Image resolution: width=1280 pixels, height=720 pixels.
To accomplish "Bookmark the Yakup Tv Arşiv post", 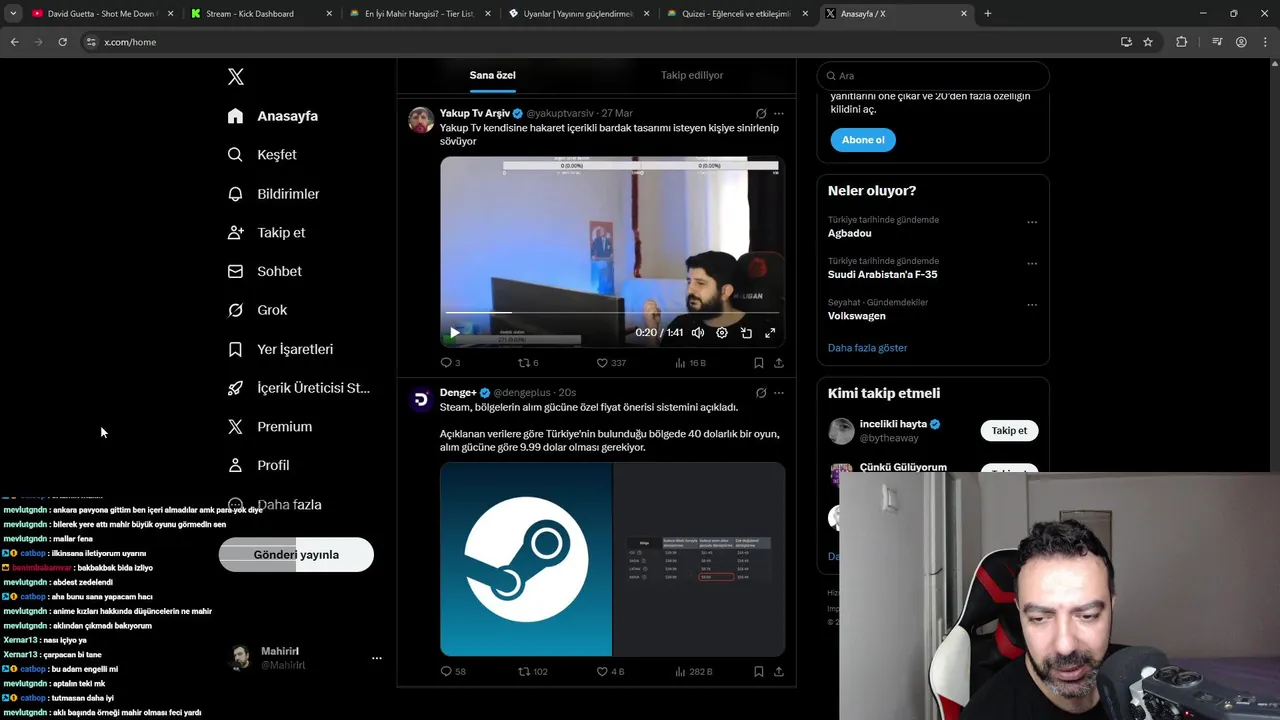I will tap(759, 363).
